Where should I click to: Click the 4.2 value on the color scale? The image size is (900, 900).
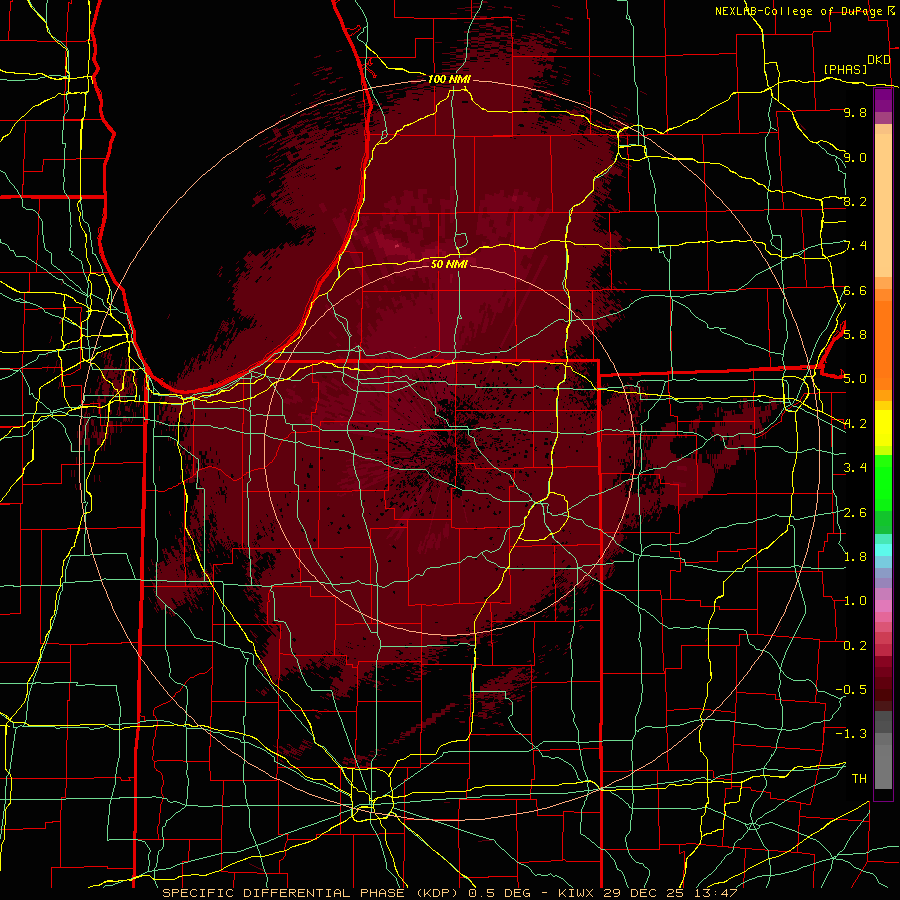(x=855, y=424)
